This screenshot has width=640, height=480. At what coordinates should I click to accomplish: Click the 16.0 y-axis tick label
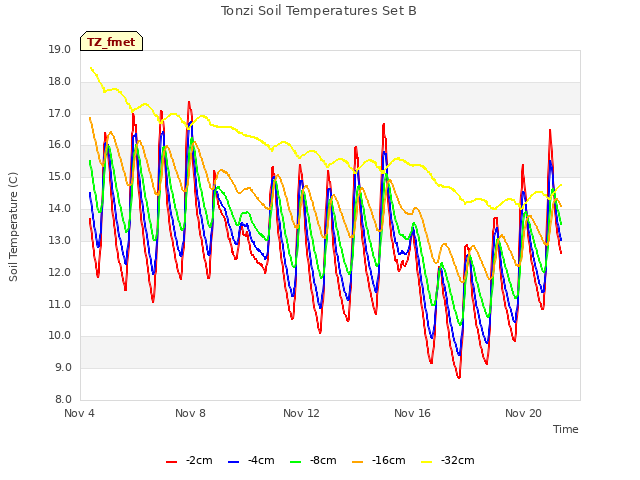point(60,145)
